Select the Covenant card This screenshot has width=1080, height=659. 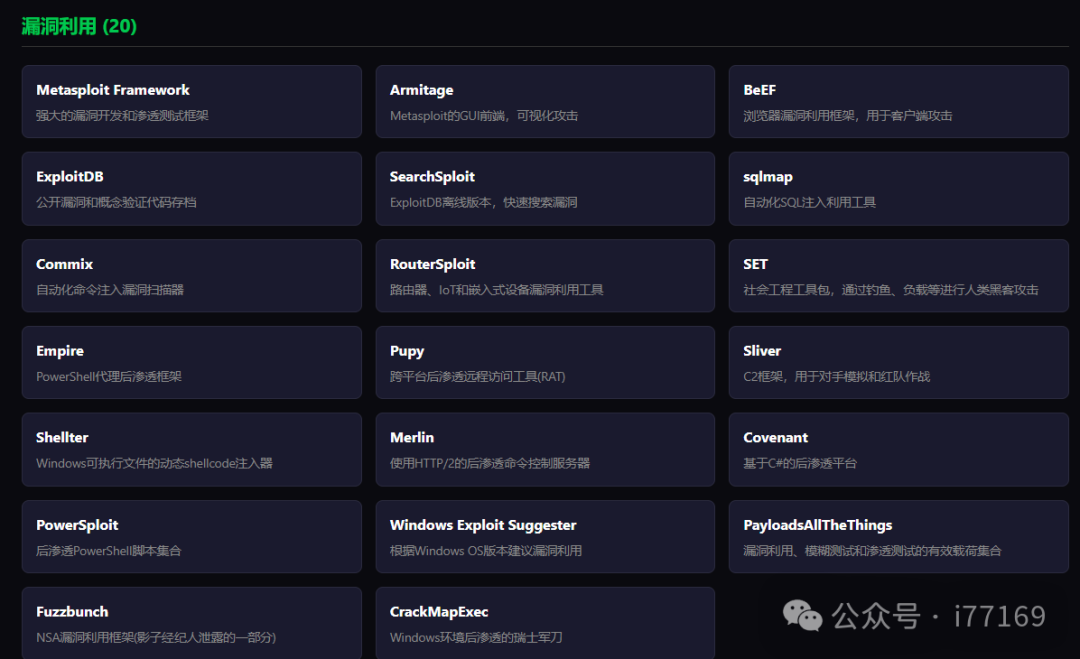[x=898, y=450]
